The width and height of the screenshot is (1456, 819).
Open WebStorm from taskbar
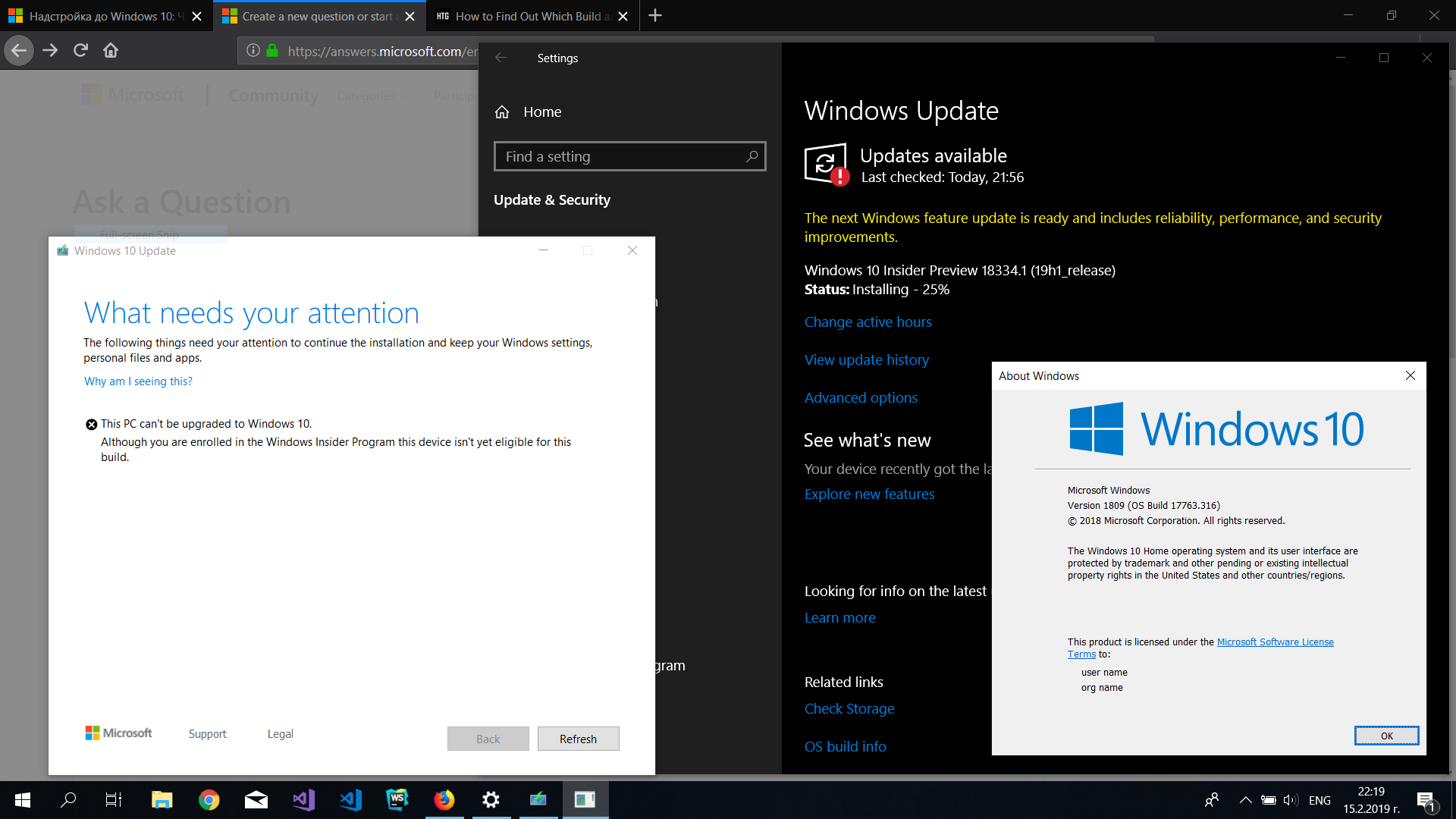pos(397,799)
